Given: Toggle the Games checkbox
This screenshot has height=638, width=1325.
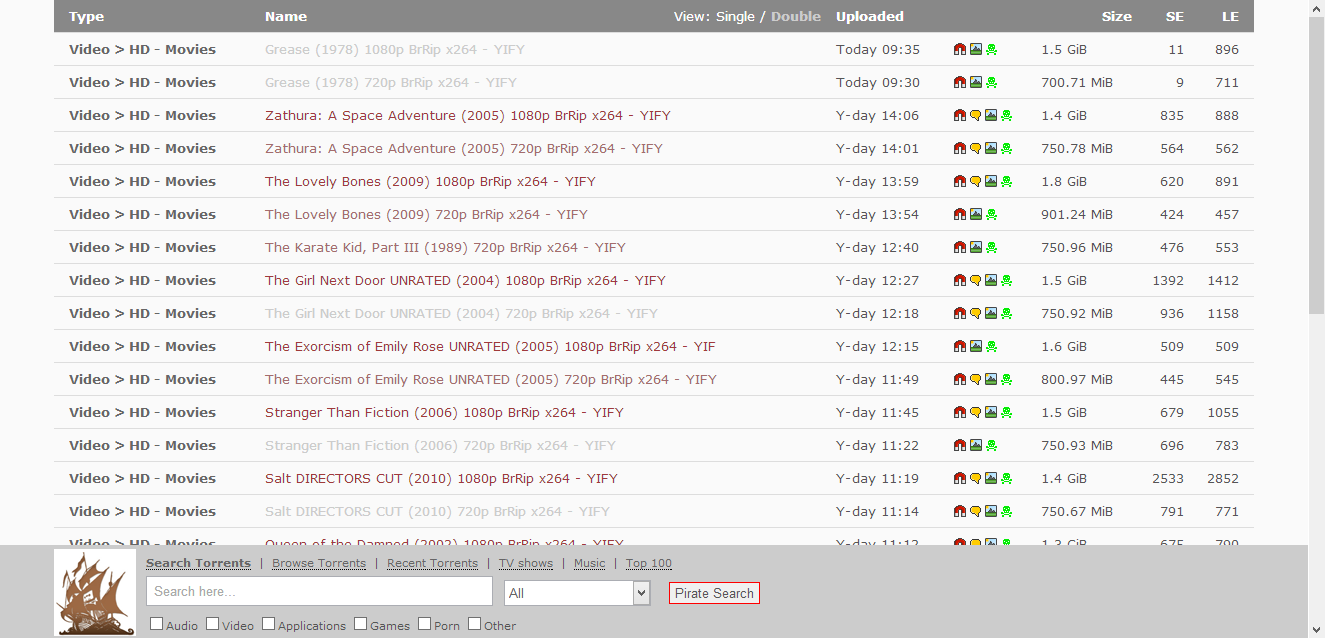Looking at the screenshot, I should coord(361,624).
